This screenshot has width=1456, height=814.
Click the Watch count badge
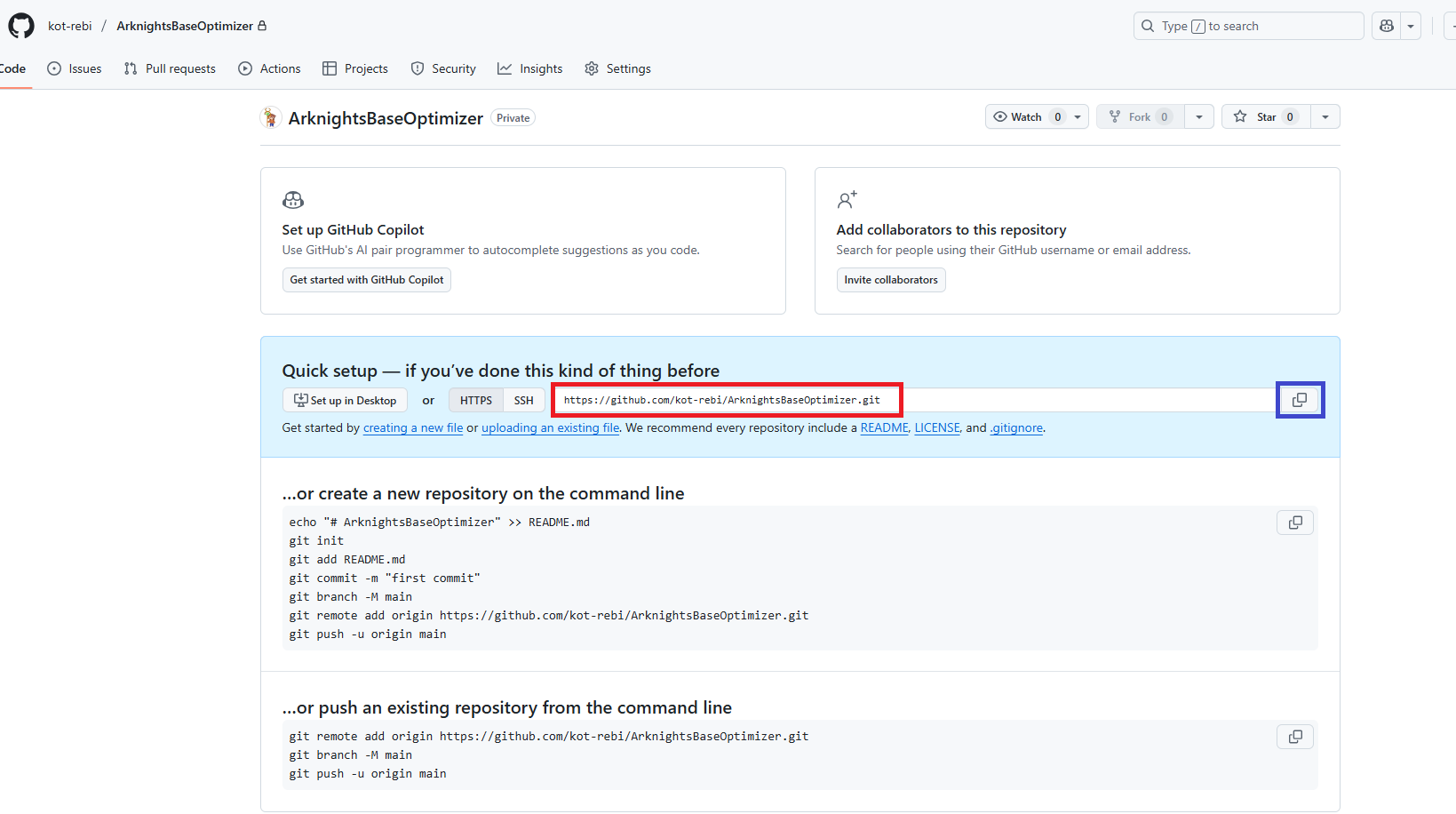click(x=1057, y=116)
